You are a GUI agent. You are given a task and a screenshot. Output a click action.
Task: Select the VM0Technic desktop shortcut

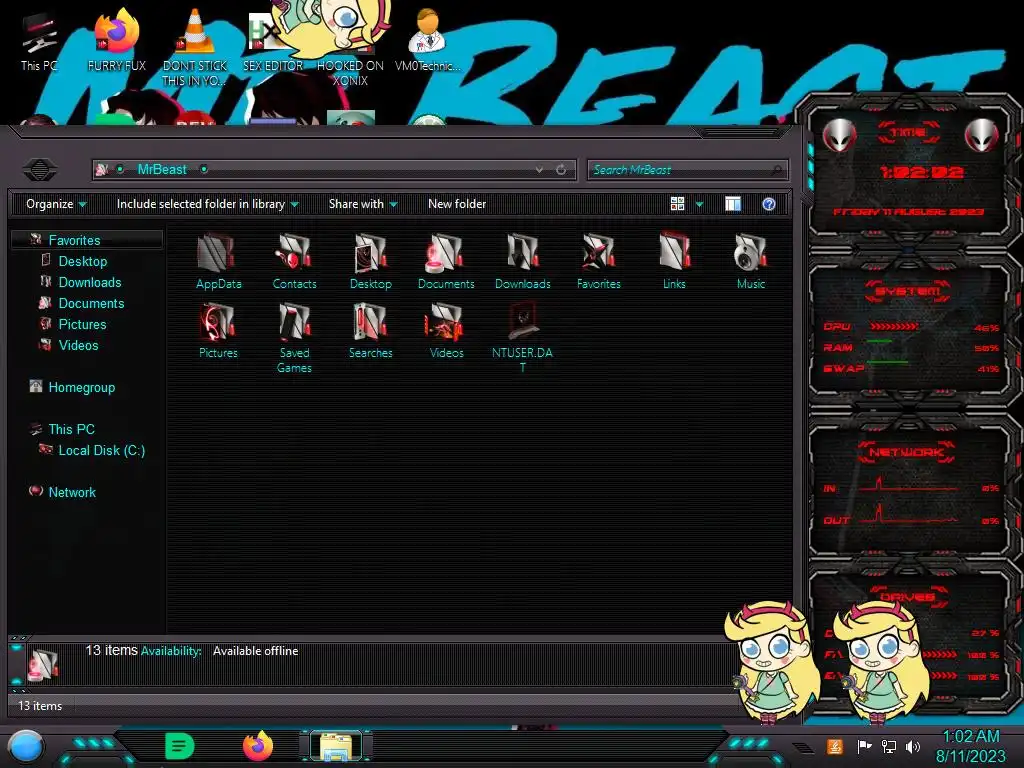pos(427,40)
